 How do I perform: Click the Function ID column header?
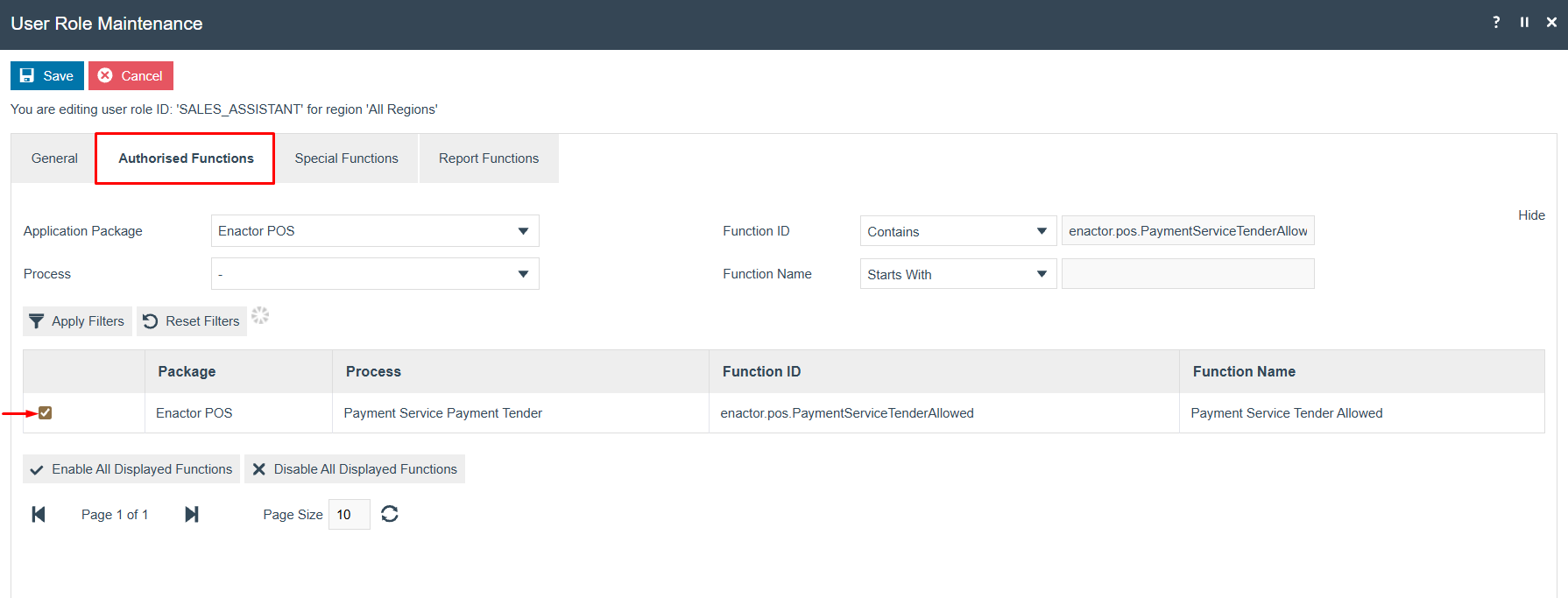(944, 371)
